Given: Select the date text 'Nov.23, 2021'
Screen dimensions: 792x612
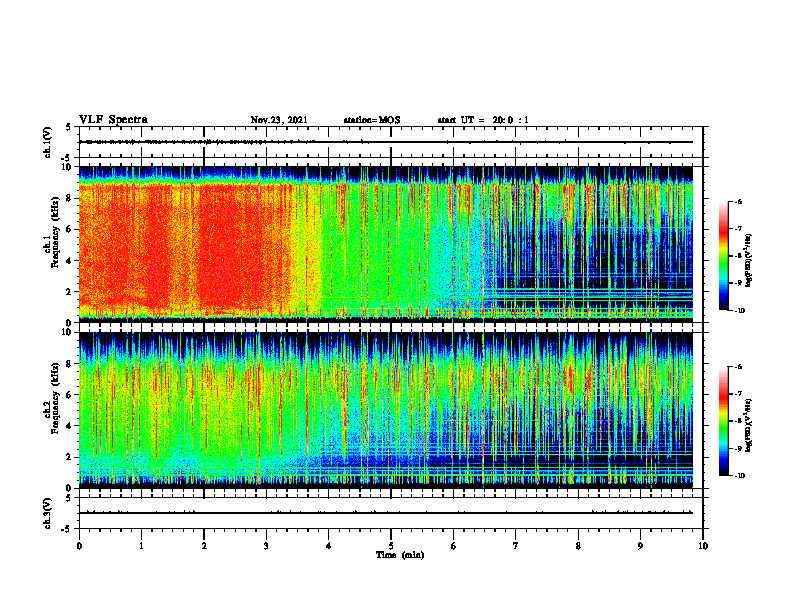Looking at the screenshot, I should coord(279,120).
